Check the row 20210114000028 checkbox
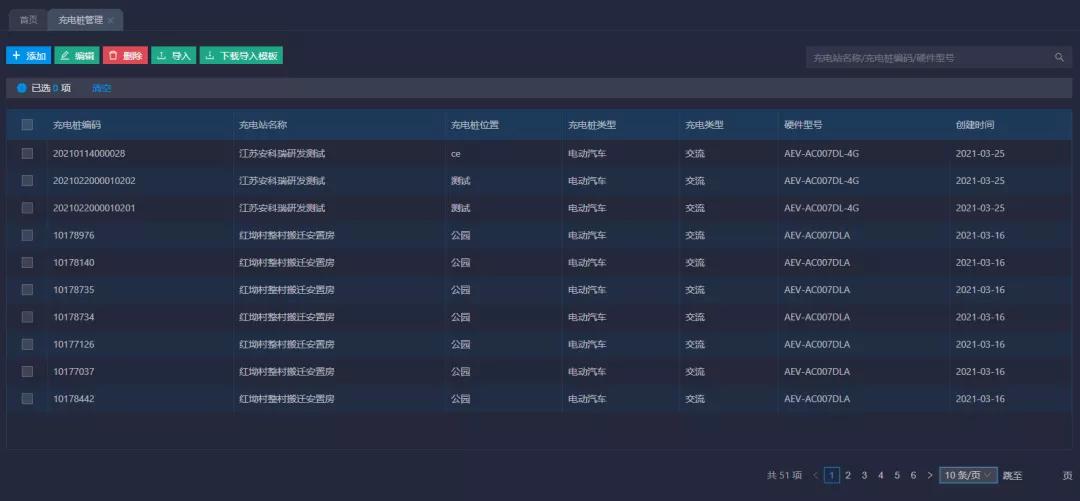The height and width of the screenshot is (501, 1080). pyautogui.click(x=27, y=154)
